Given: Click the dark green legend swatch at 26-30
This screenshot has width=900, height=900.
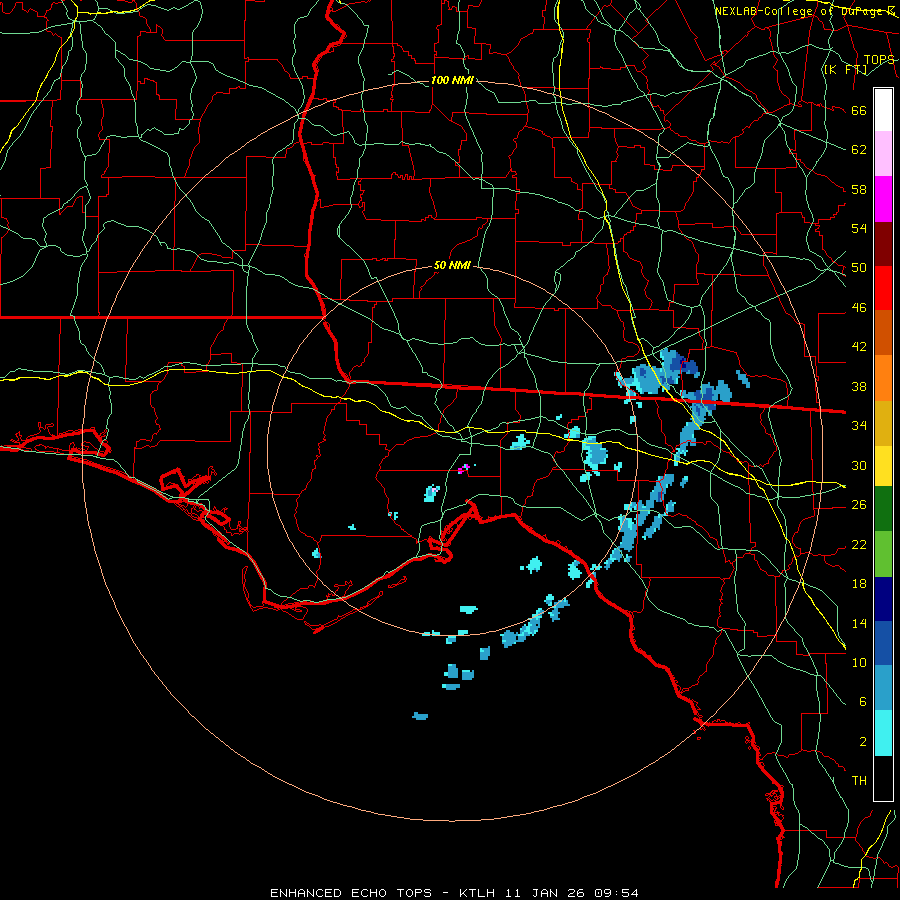Looking at the screenshot, I should (x=883, y=508).
